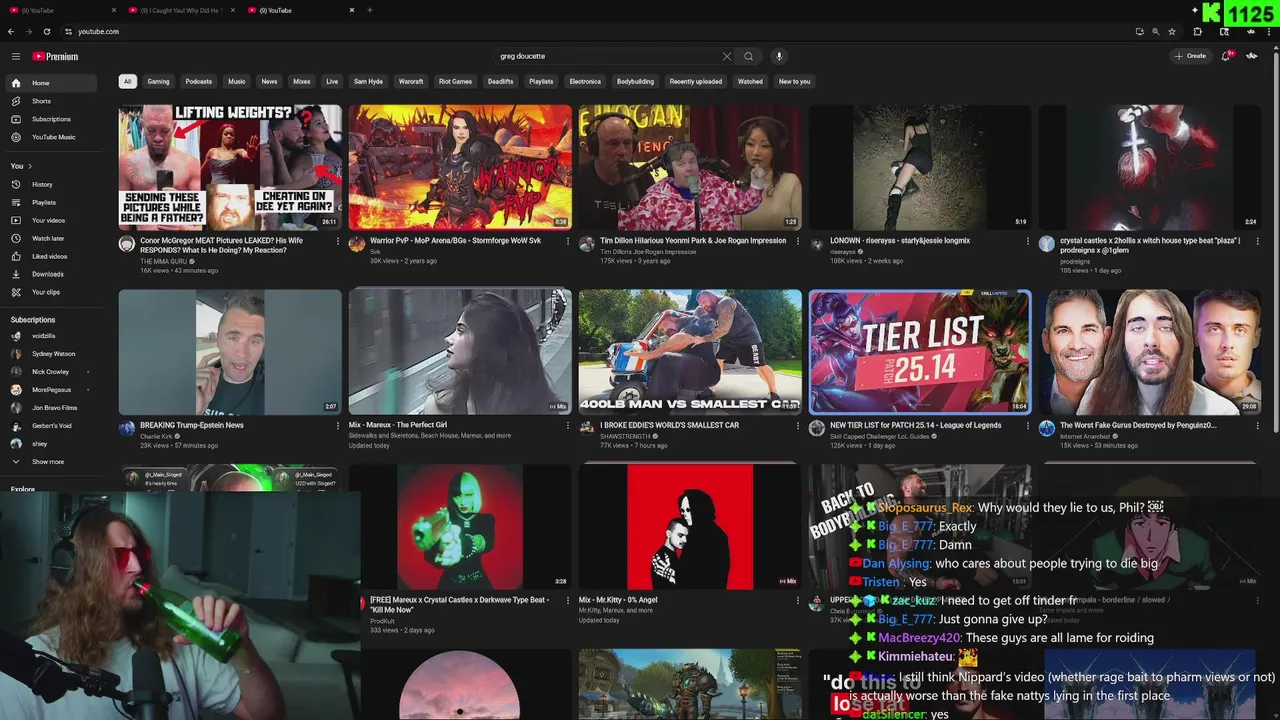Open Mix - Mareux The Perfect Girl thumbnail
This screenshot has height=720, width=1280.
click(x=460, y=352)
